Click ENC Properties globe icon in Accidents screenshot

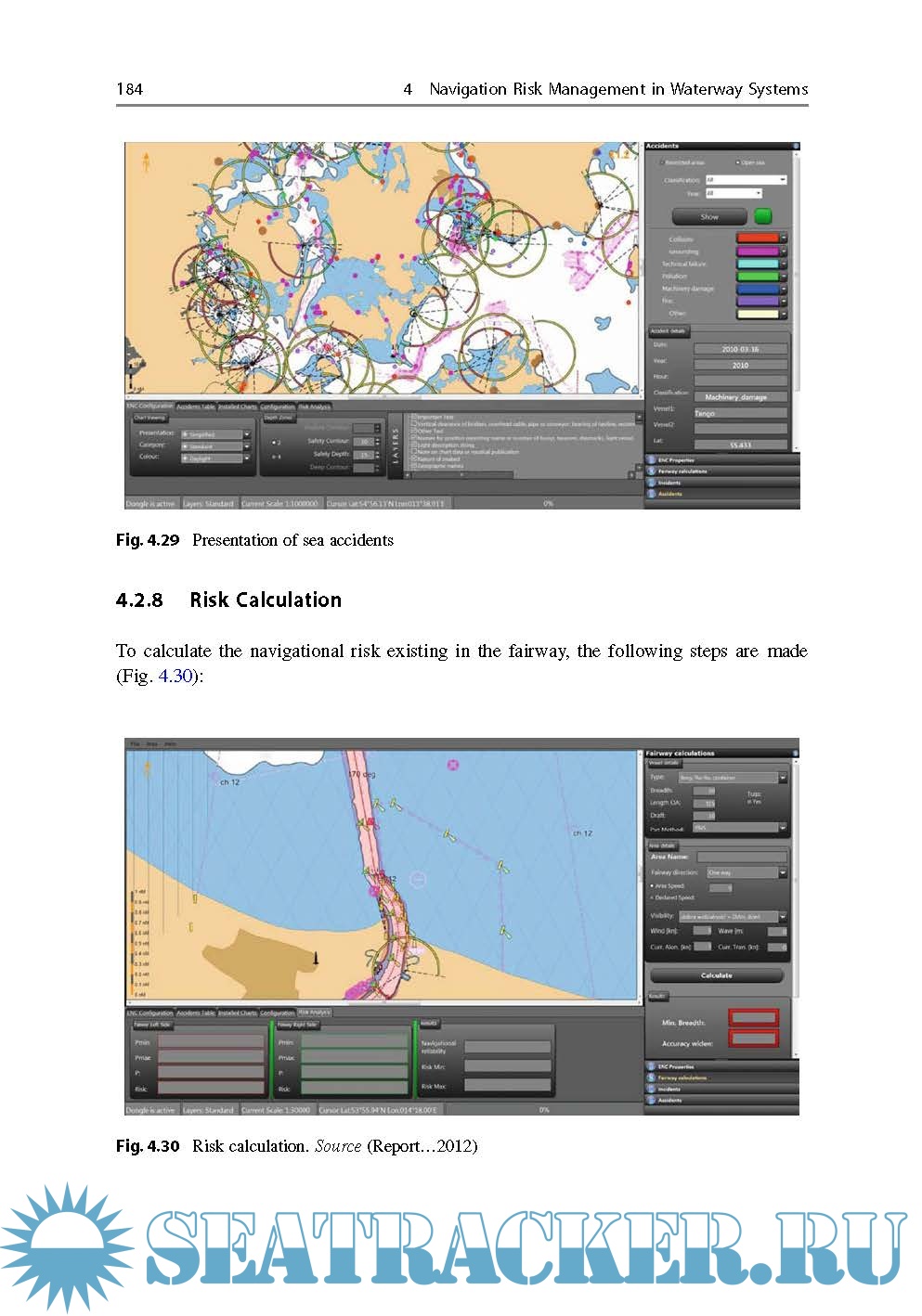651,460
